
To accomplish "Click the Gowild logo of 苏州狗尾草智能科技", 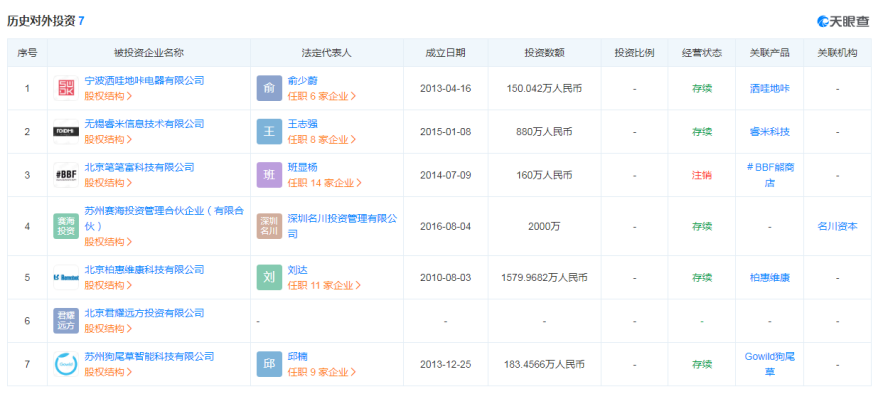I will (66, 364).
